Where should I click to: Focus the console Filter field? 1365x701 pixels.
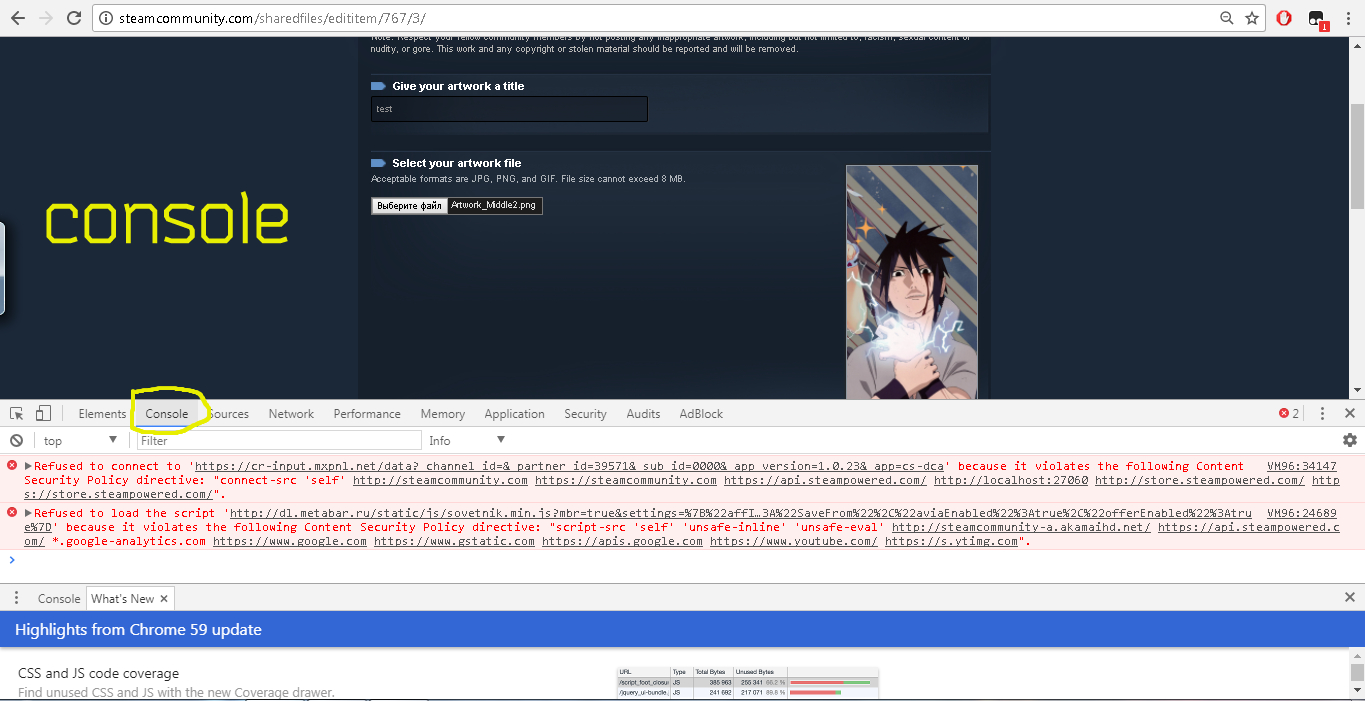coord(279,440)
